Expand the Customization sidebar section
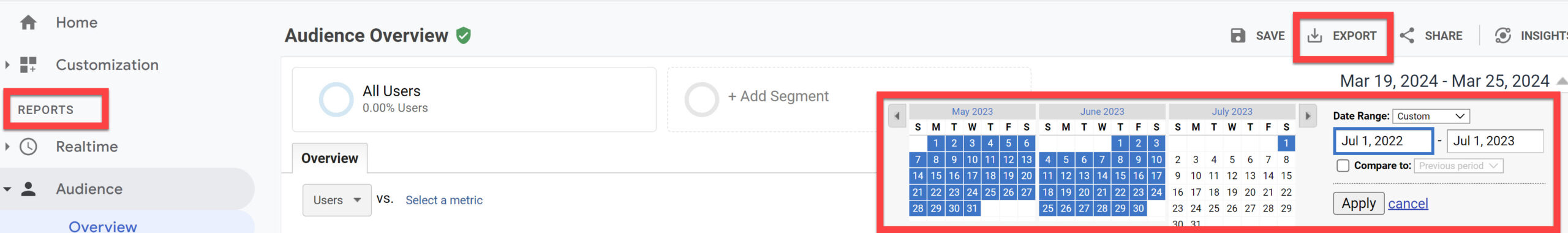Screen dimensions: 1568x233 tap(7, 65)
